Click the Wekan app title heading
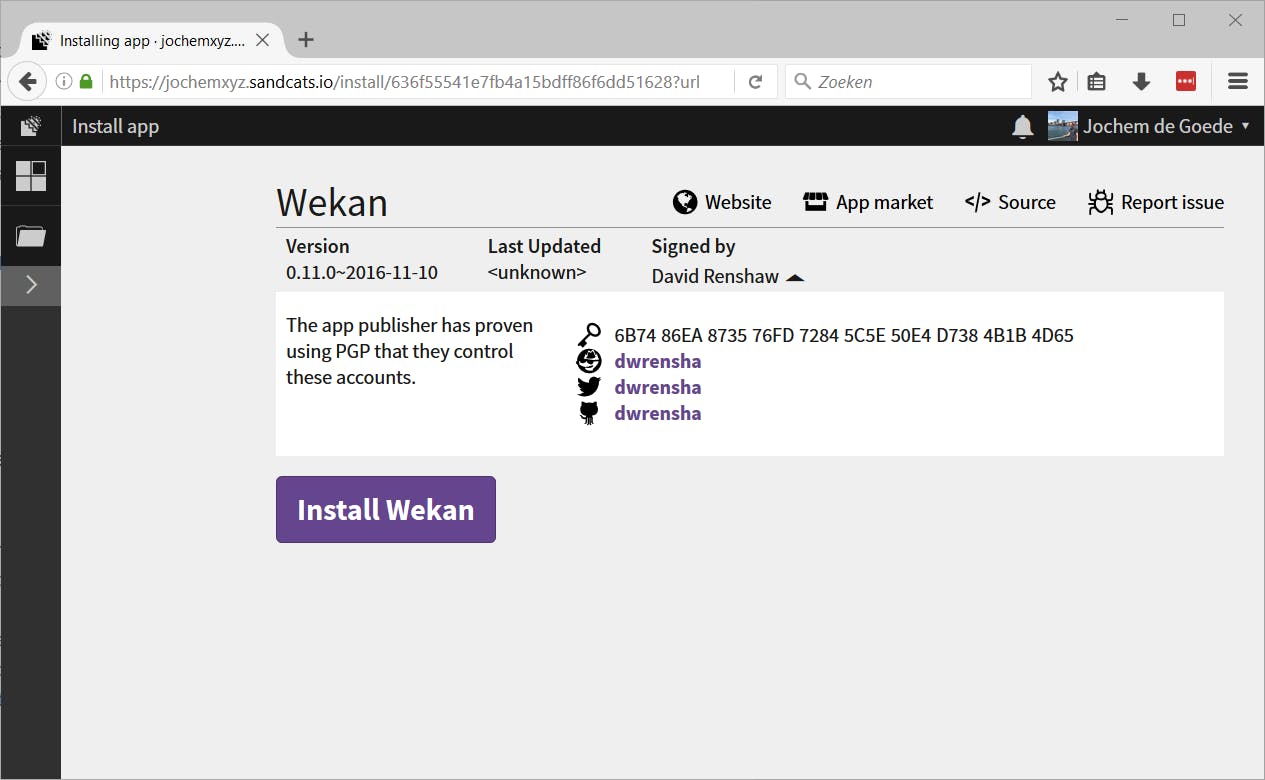Image resolution: width=1265 pixels, height=780 pixels. click(332, 202)
